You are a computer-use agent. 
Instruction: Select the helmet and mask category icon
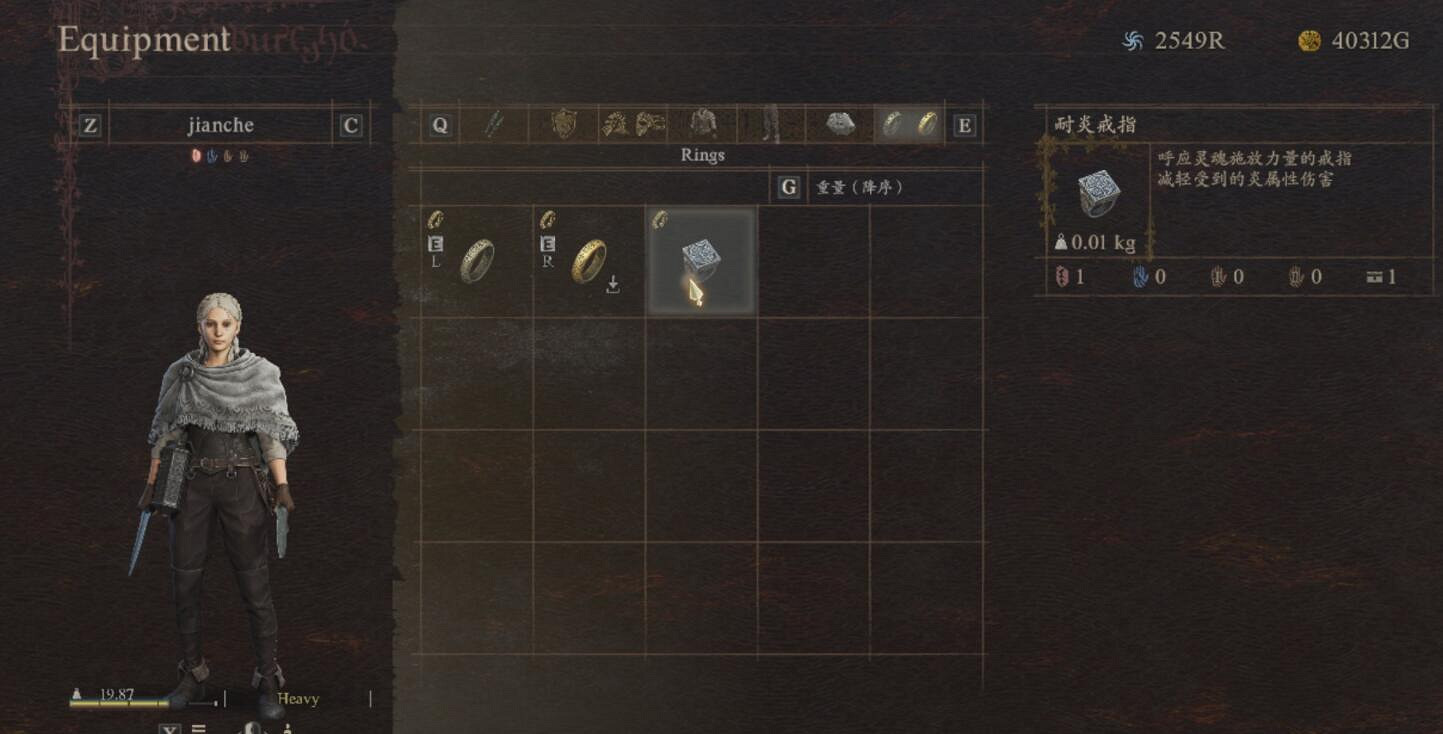point(633,124)
